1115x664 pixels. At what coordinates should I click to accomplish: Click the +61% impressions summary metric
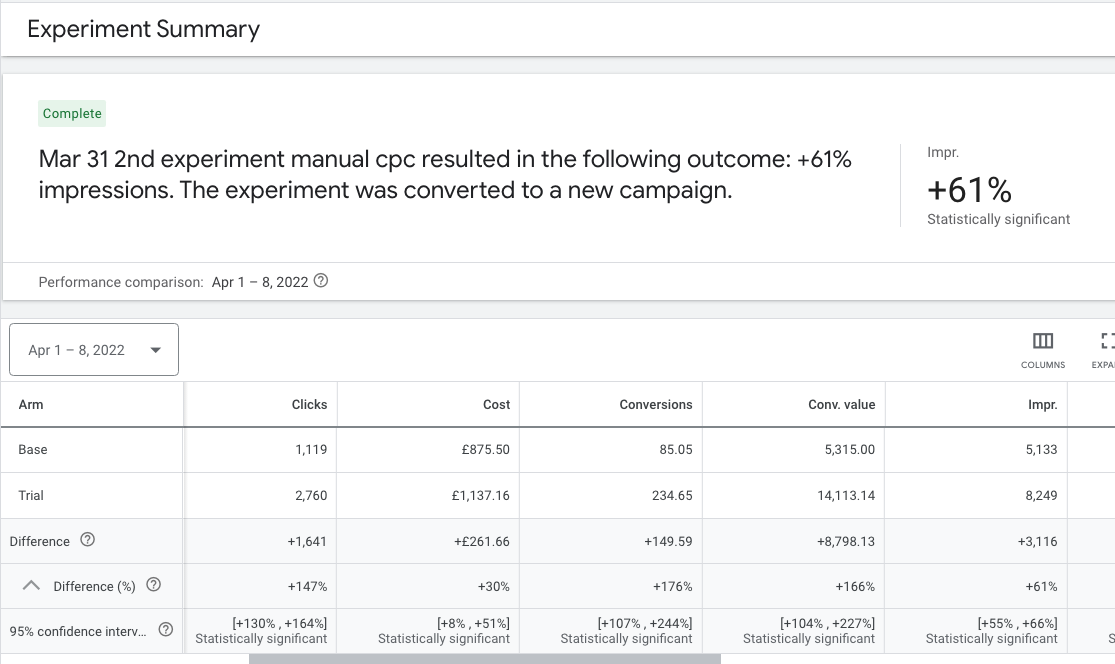click(x=969, y=189)
